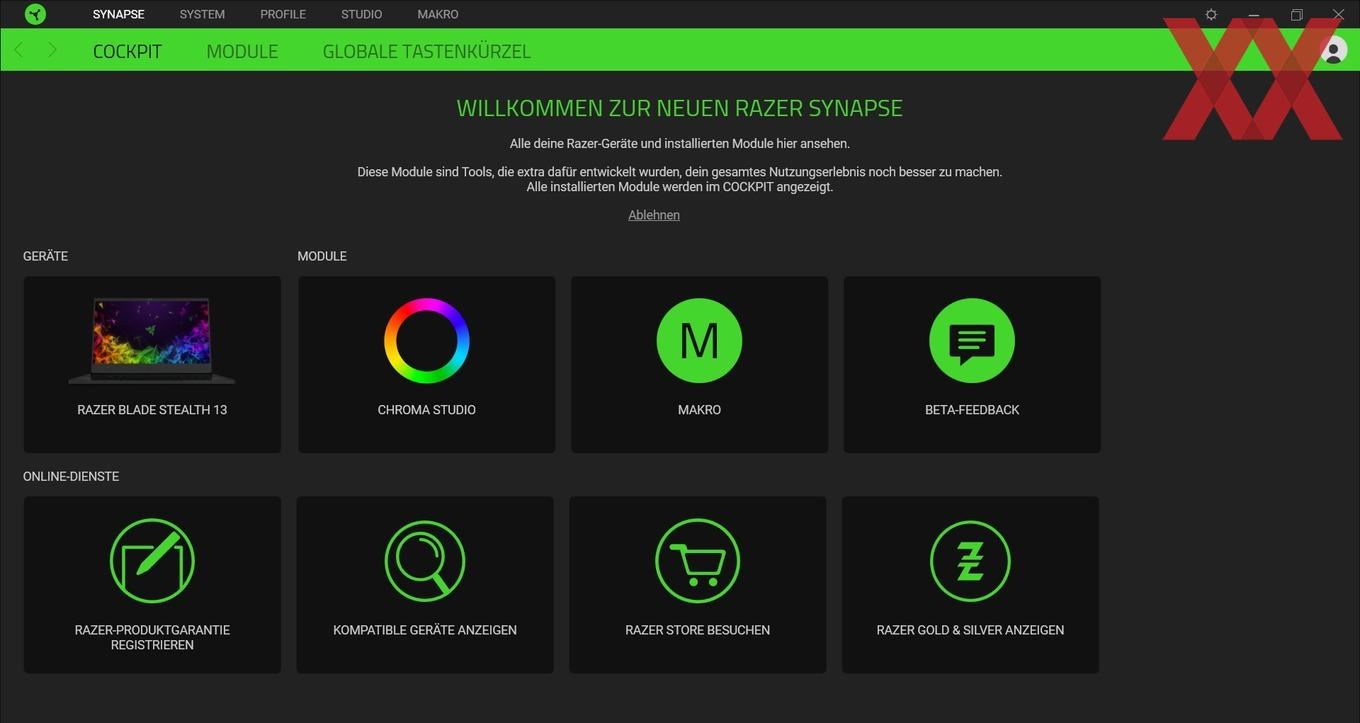Go forward with the right arrow
Viewport: 1360px width, 723px height.
(52, 50)
